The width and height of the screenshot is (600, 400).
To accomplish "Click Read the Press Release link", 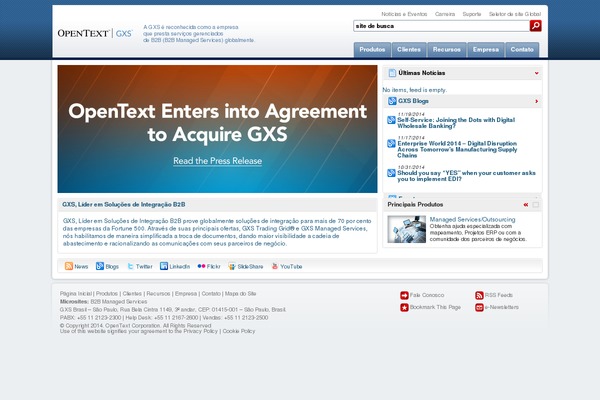I will click(x=217, y=161).
